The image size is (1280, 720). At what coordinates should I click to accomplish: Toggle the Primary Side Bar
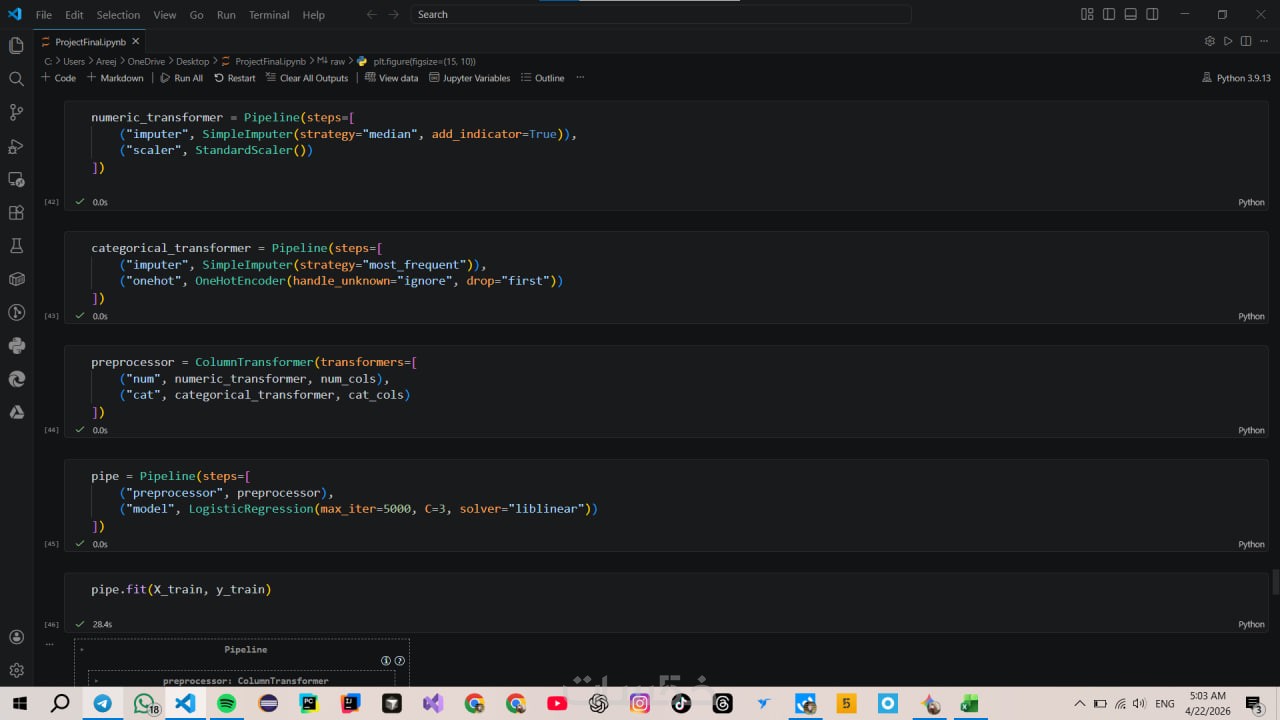(1109, 15)
